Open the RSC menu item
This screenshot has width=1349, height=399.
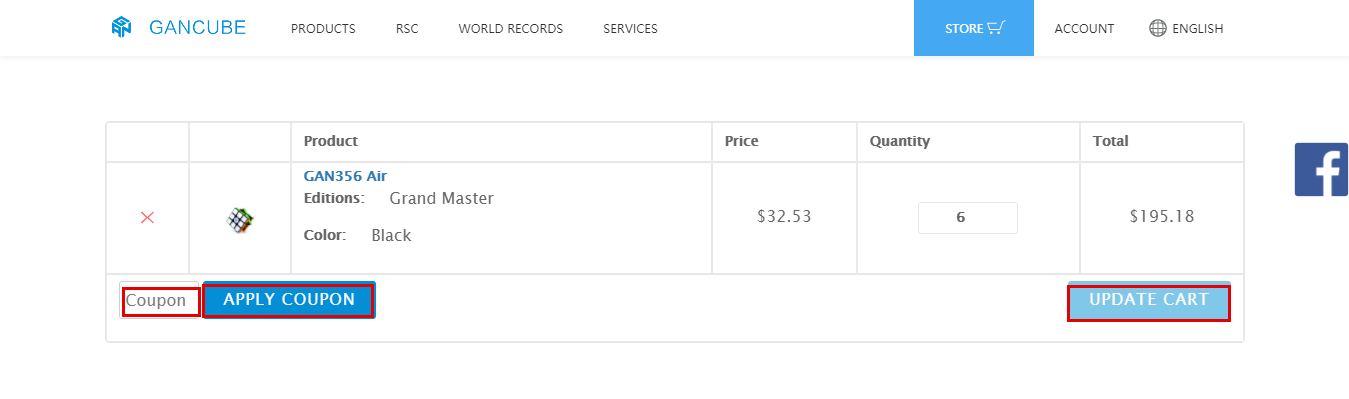(x=407, y=29)
